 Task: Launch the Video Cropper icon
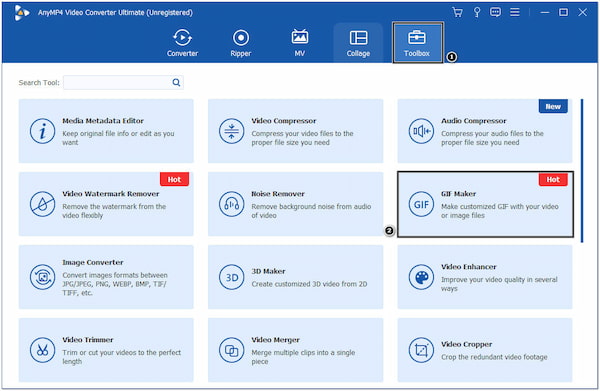[x=421, y=350]
